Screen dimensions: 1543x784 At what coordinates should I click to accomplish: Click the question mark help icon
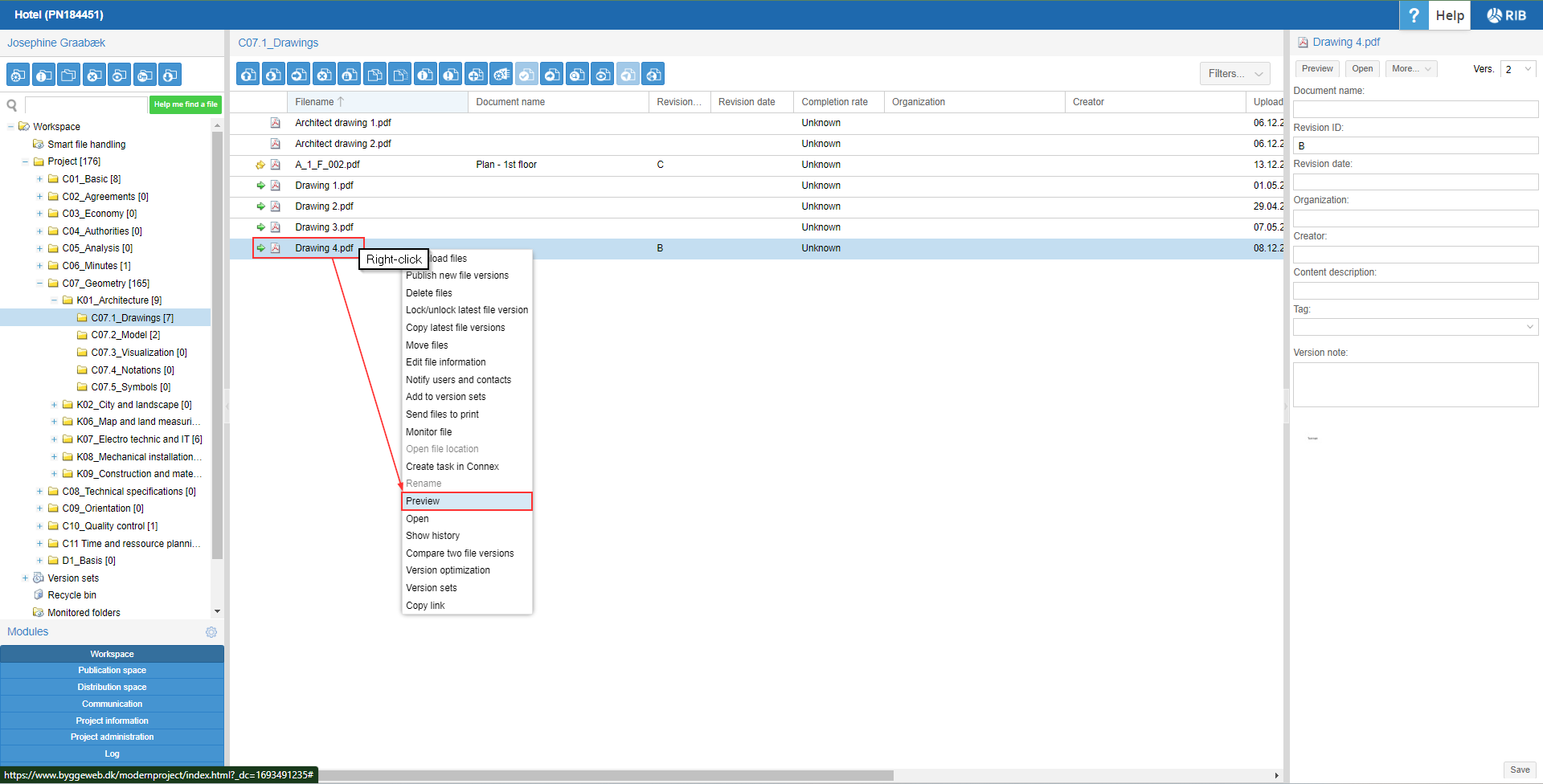(1413, 15)
